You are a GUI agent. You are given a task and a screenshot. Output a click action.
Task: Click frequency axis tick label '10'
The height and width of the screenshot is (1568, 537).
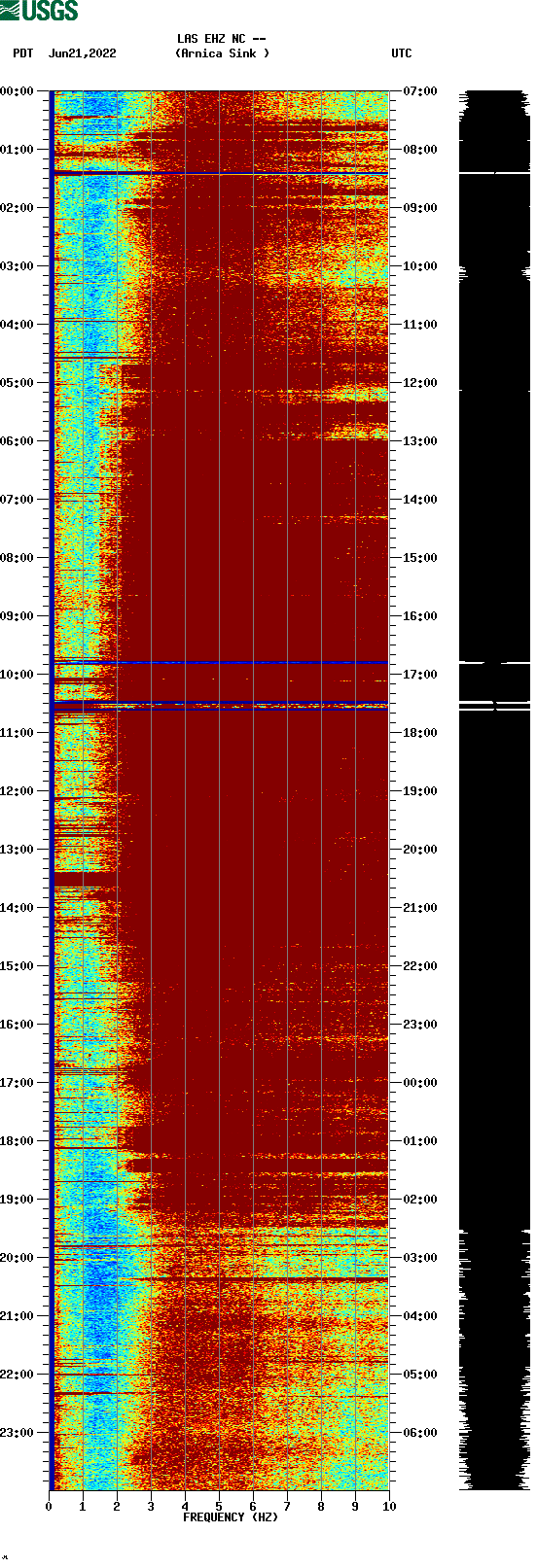[x=389, y=1507]
